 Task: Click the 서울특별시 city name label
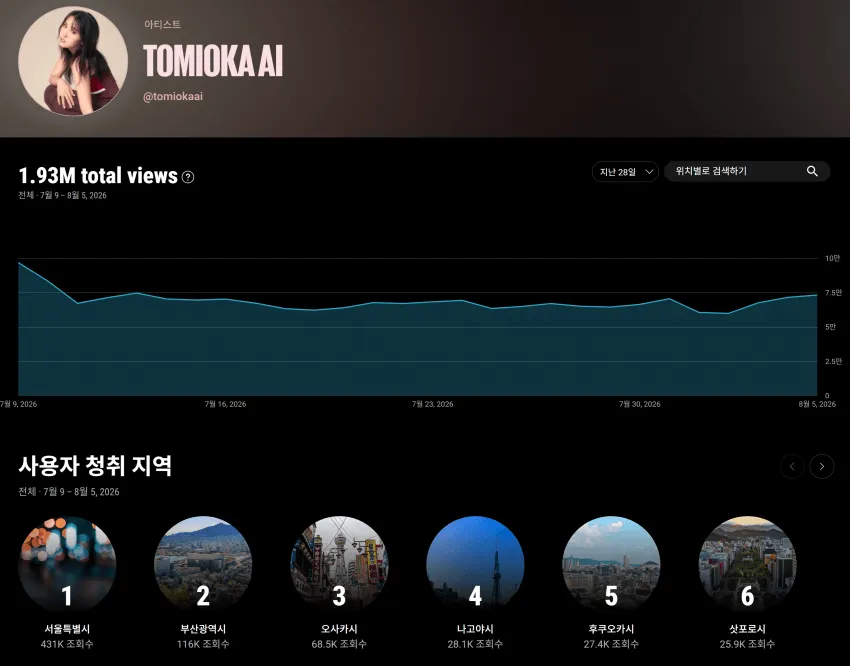coord(67,629)
